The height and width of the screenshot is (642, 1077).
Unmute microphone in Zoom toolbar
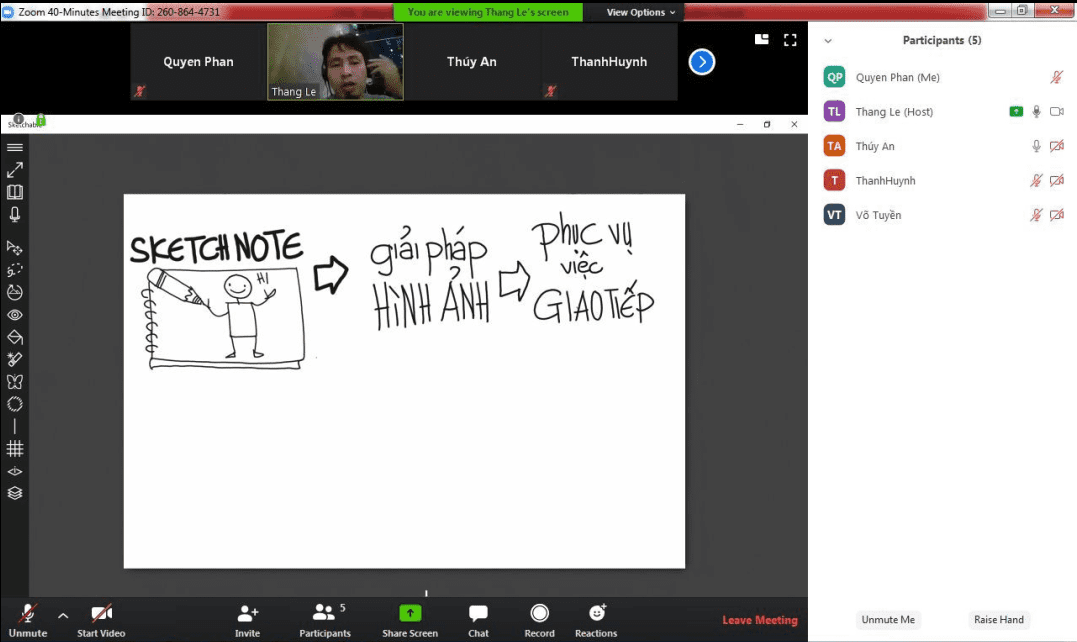click(27, 619)
